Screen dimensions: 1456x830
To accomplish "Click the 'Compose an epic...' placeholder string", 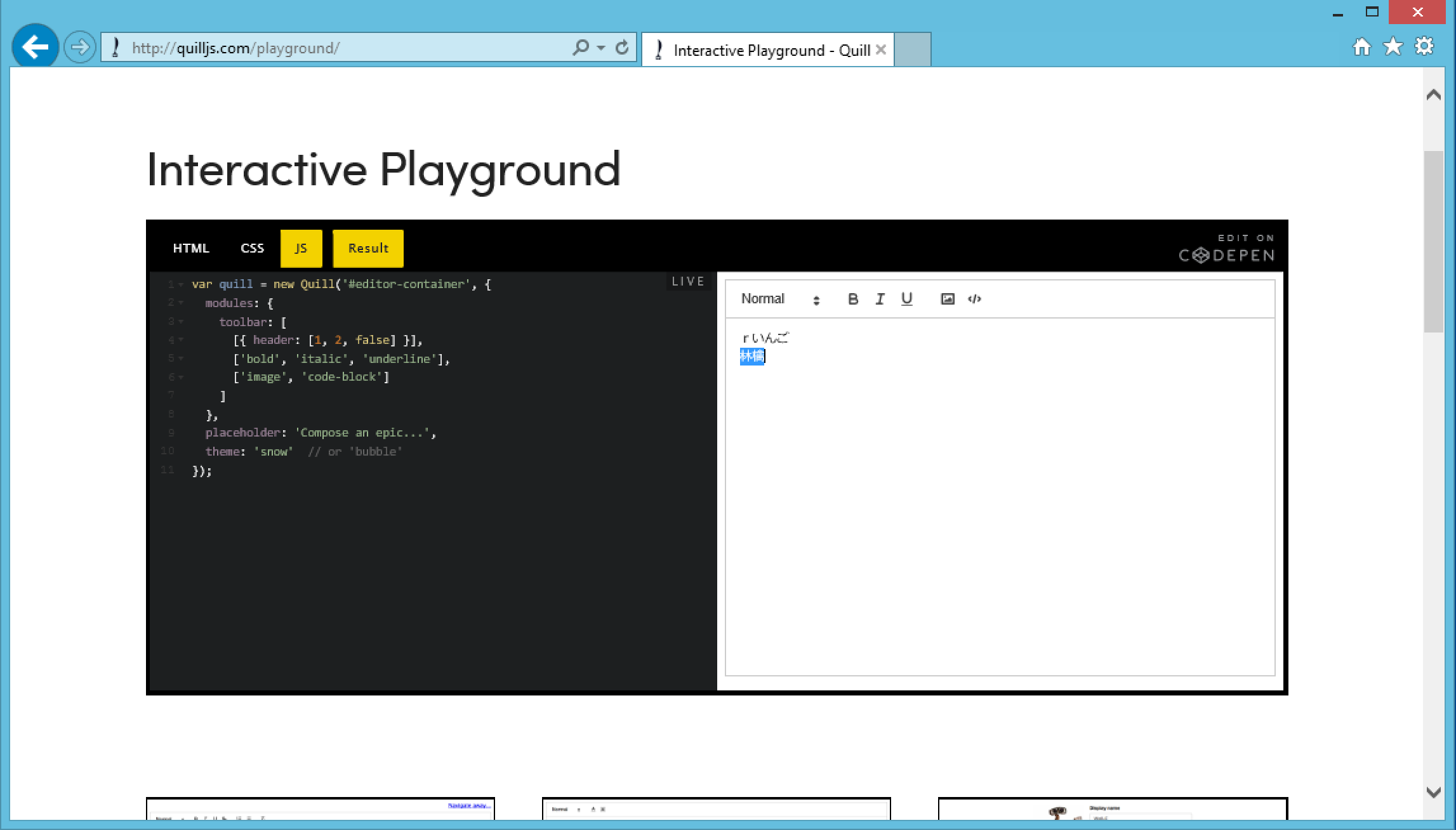I will tap(362, 433).
